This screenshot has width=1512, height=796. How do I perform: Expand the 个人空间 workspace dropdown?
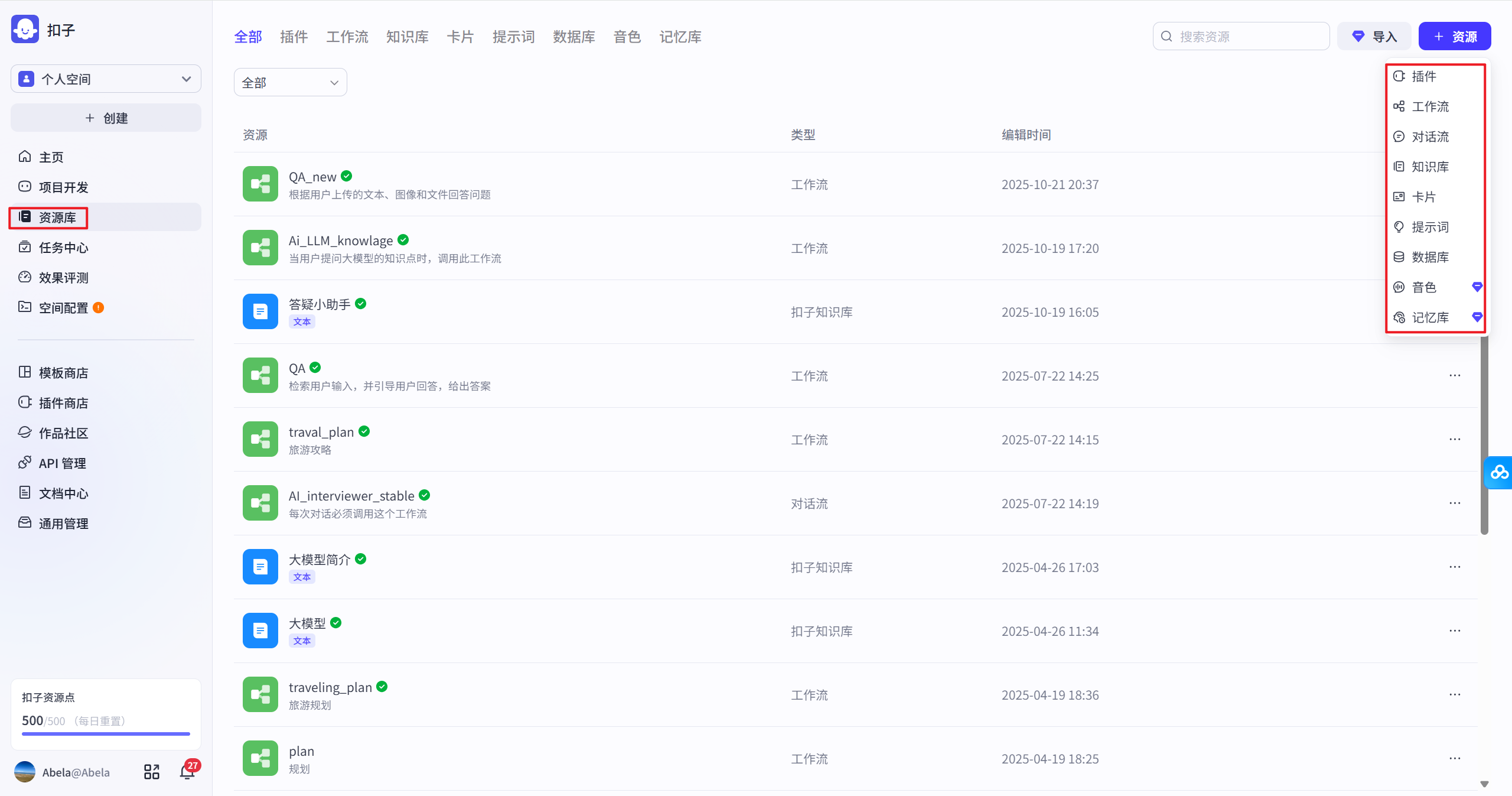point(106,79)
